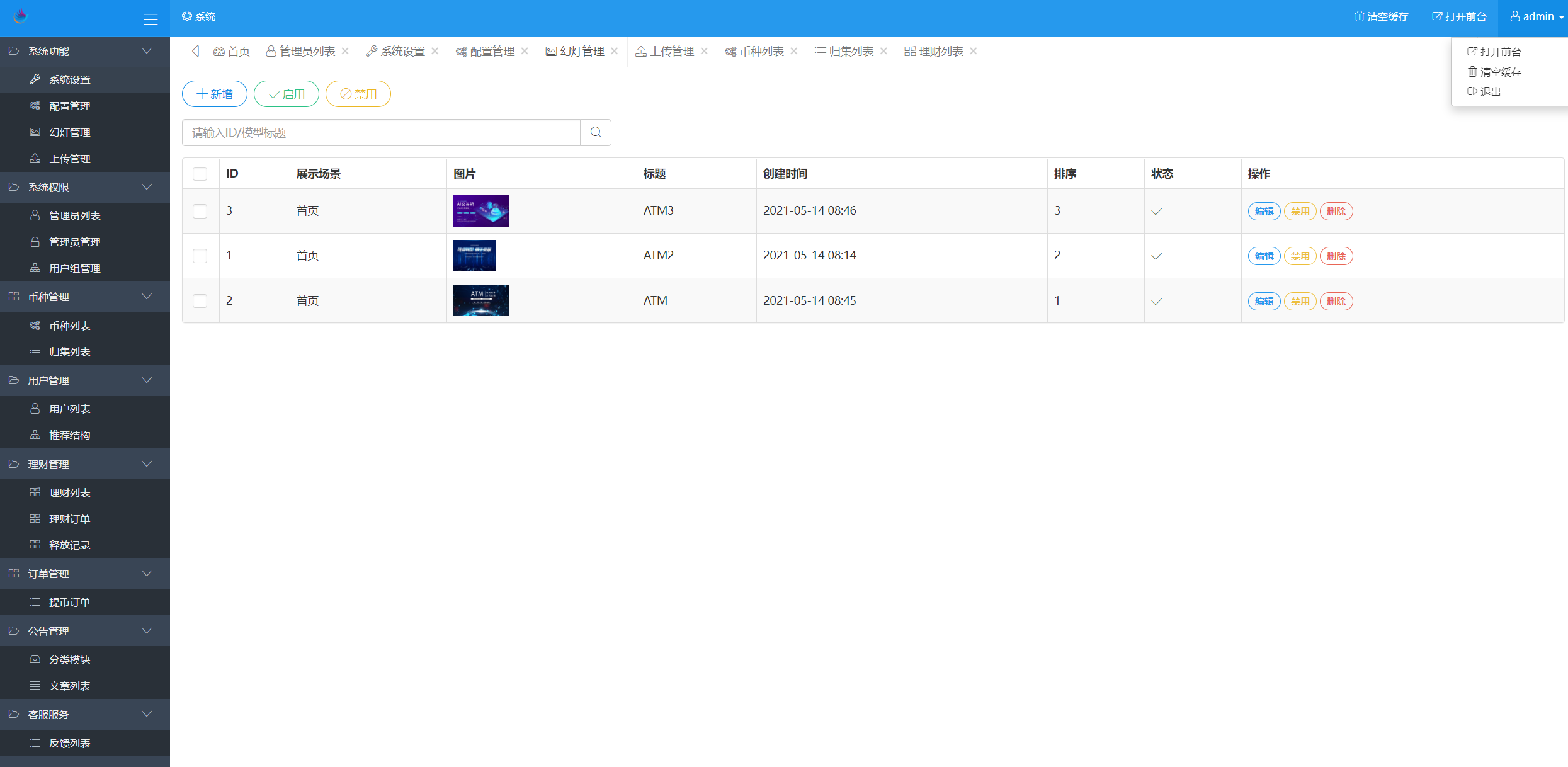This screenshot has width=1568, height=767.
Task: Disable slide ATM using its 禁用 button
Action: click(x=1300, y=301)
